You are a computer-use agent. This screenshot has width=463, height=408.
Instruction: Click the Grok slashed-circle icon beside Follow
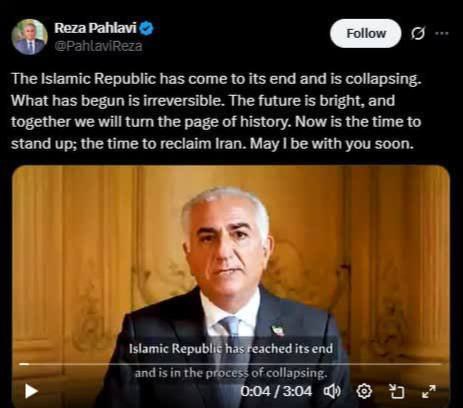[x=418, y=33]
